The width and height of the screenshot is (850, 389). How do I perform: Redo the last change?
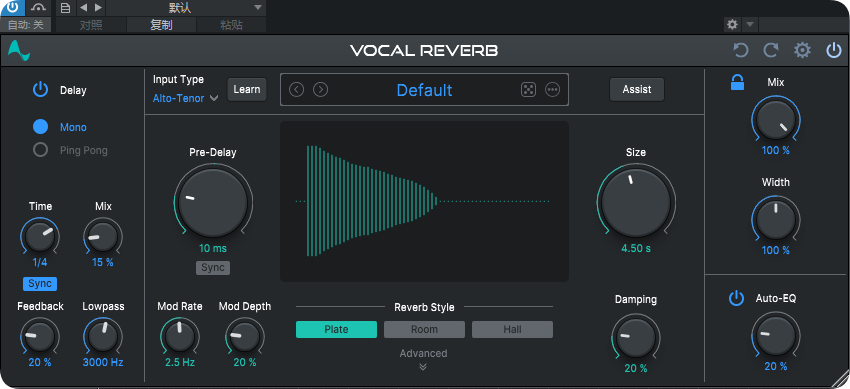click(771, 50)
